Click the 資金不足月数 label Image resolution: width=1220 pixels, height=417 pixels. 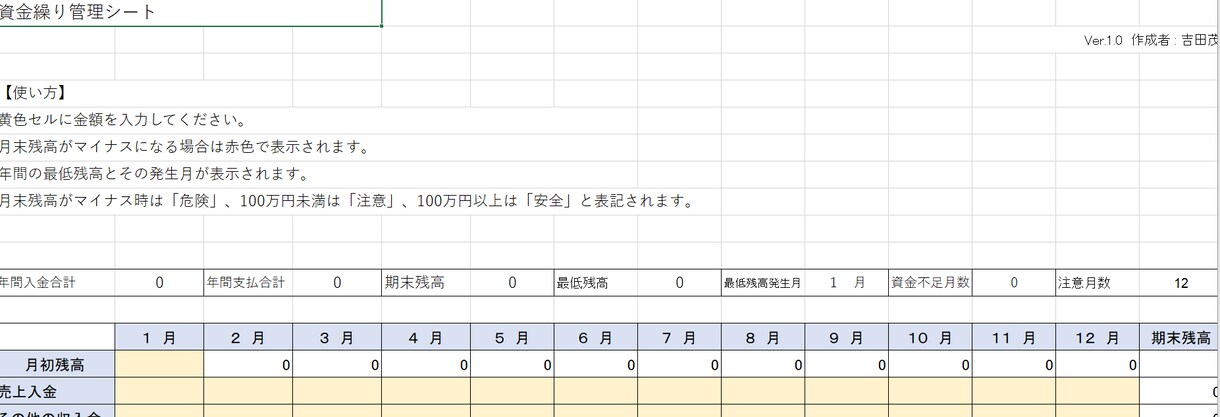click(930, 283)
